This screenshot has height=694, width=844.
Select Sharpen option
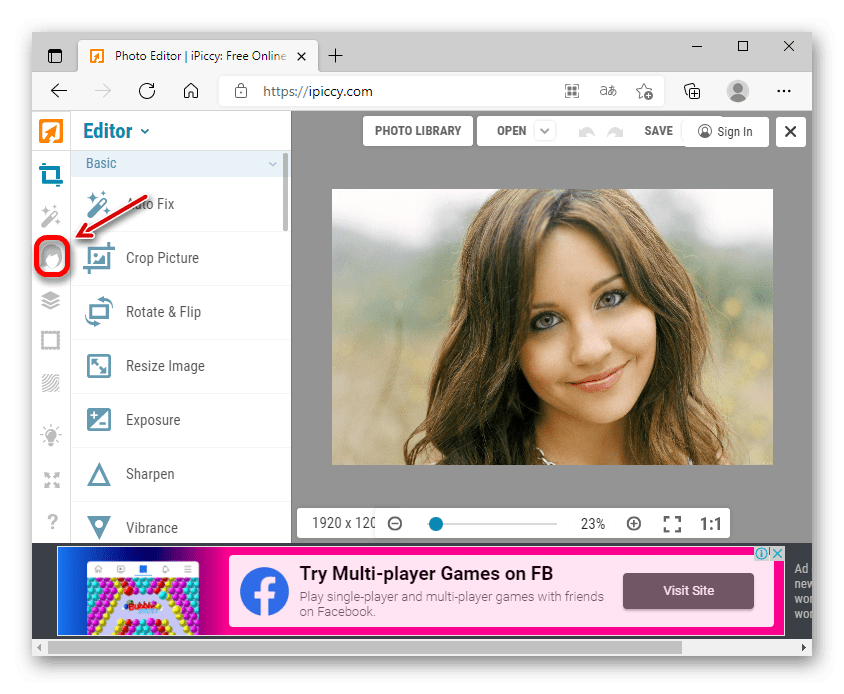pos(181,474)
